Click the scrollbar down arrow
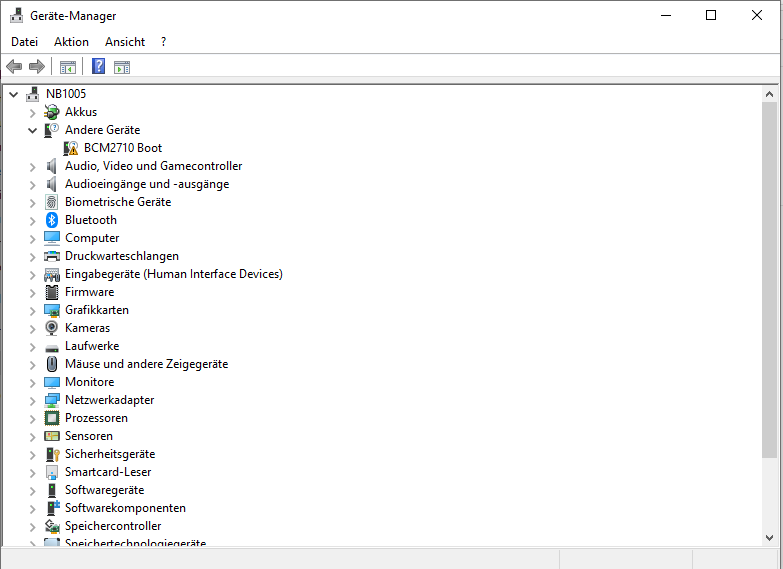 coord(769,538)
